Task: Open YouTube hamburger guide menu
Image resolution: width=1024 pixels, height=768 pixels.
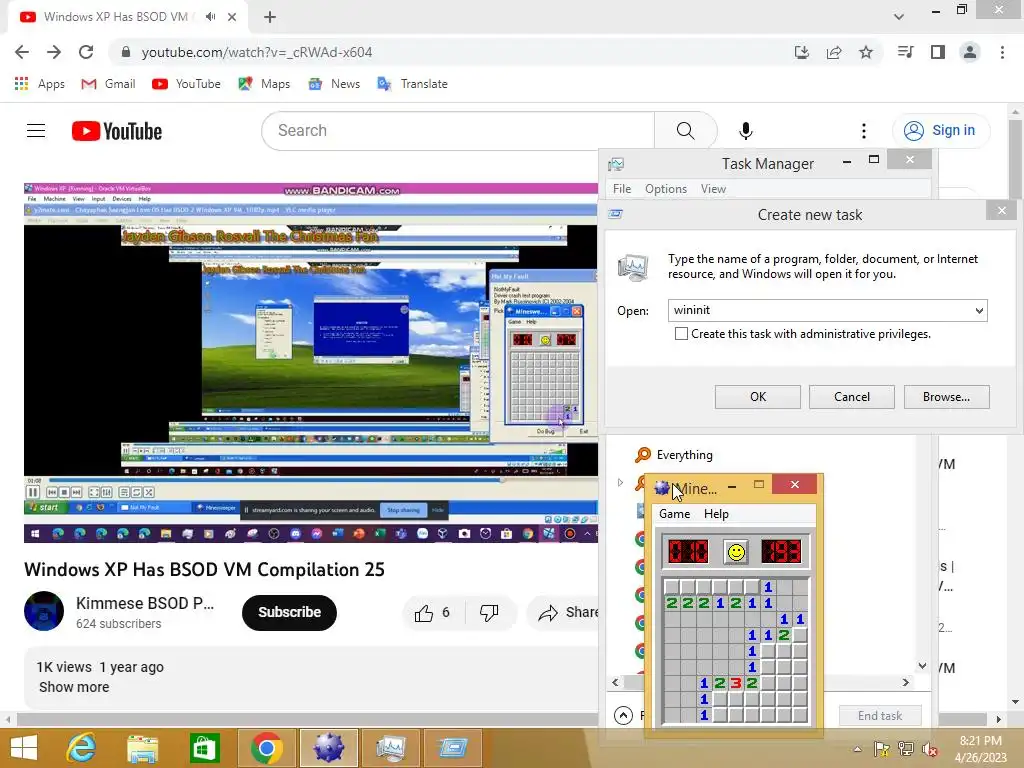Action: point(36,131)
